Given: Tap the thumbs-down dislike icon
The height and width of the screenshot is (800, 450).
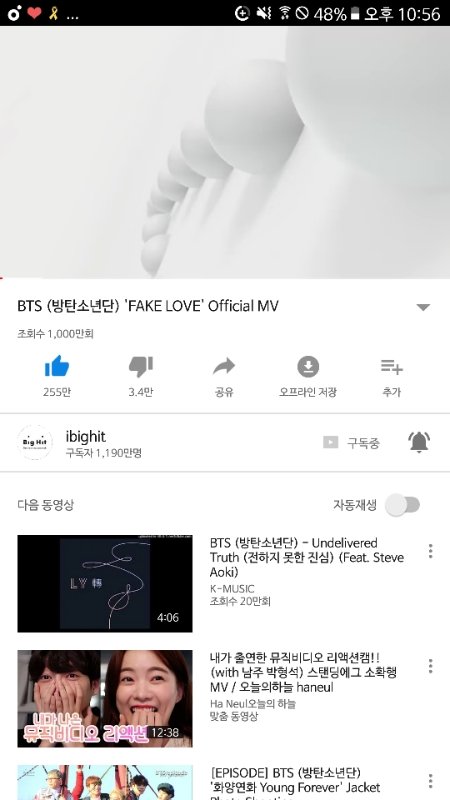Looking at the screenshot, I should [x=141, y=366].
